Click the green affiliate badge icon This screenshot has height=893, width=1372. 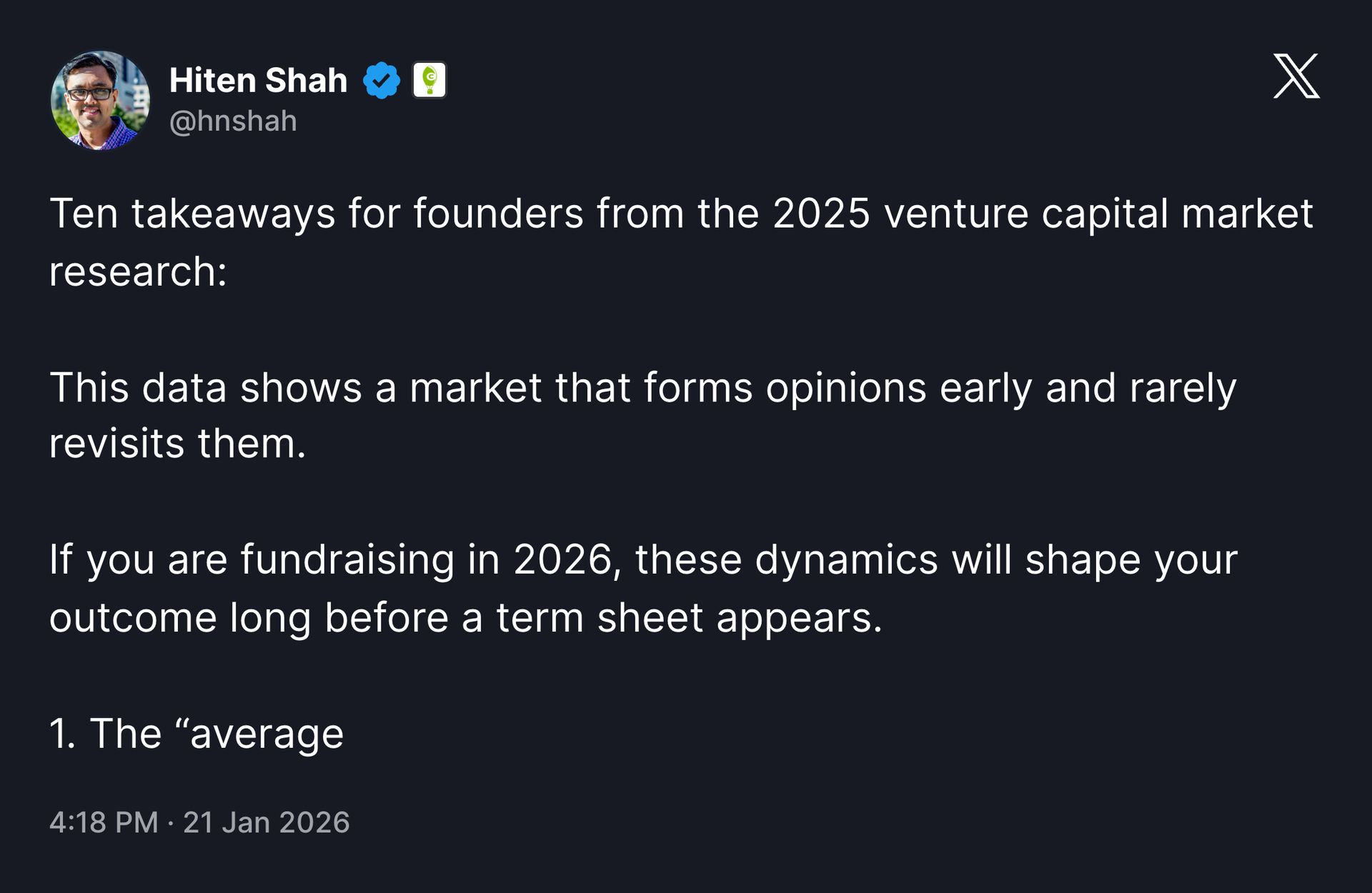tap(429, 80)
